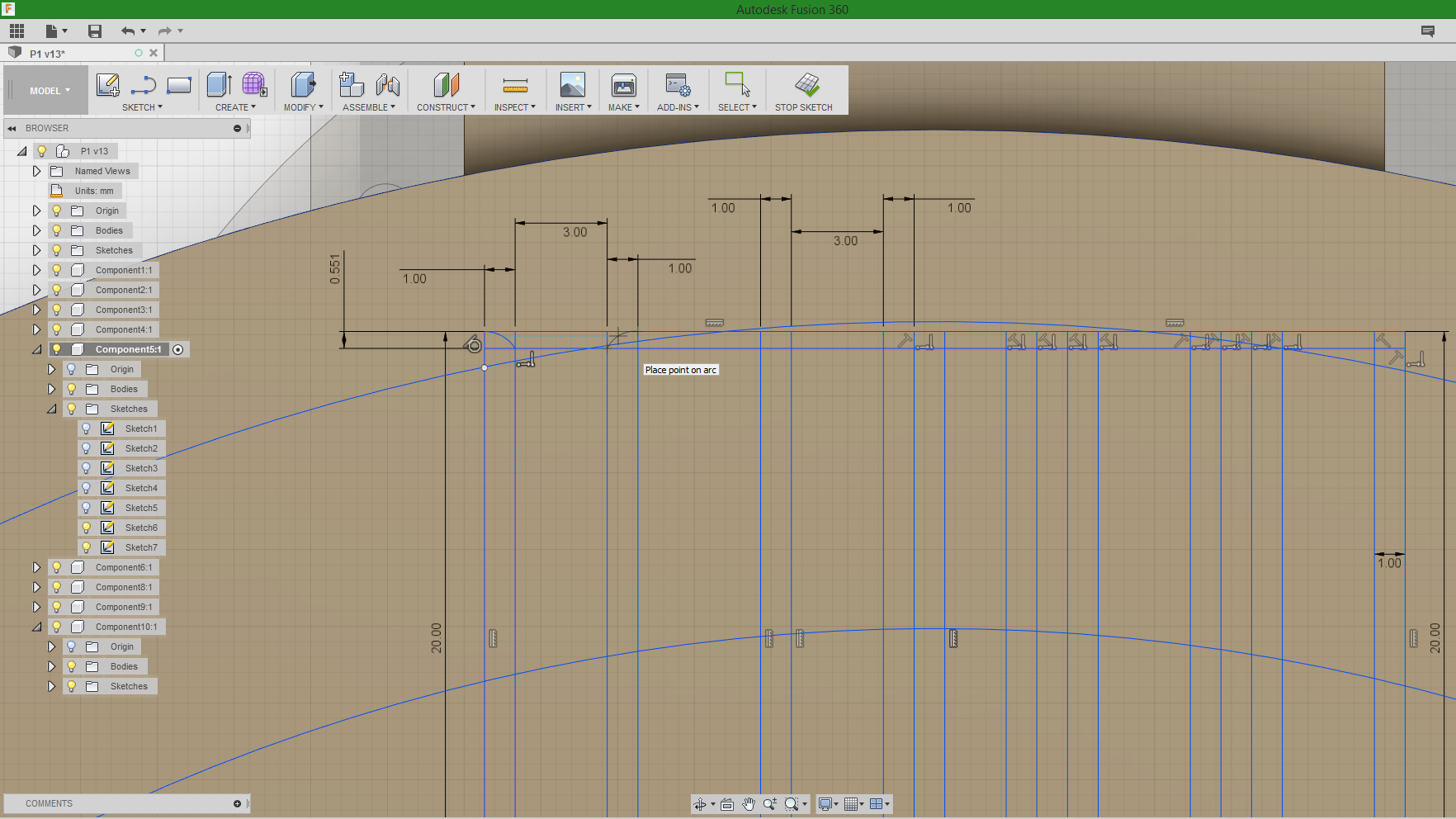Viewport: 1456px width, 819px height.
Task: Open the comments notification icon
Action: (1428, 31)
